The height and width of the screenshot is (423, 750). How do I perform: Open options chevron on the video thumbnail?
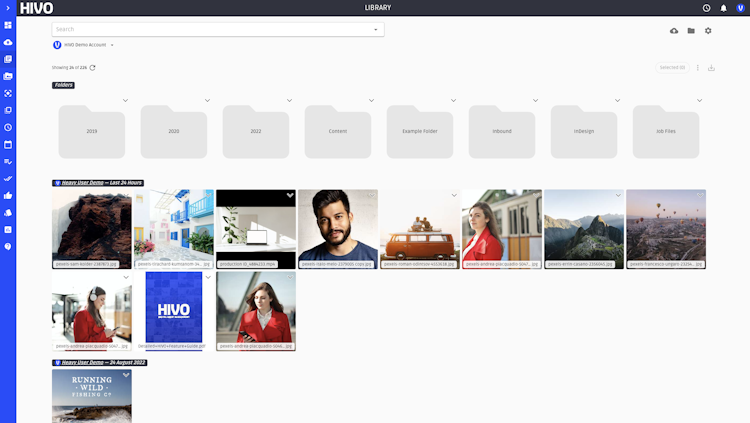290,195
